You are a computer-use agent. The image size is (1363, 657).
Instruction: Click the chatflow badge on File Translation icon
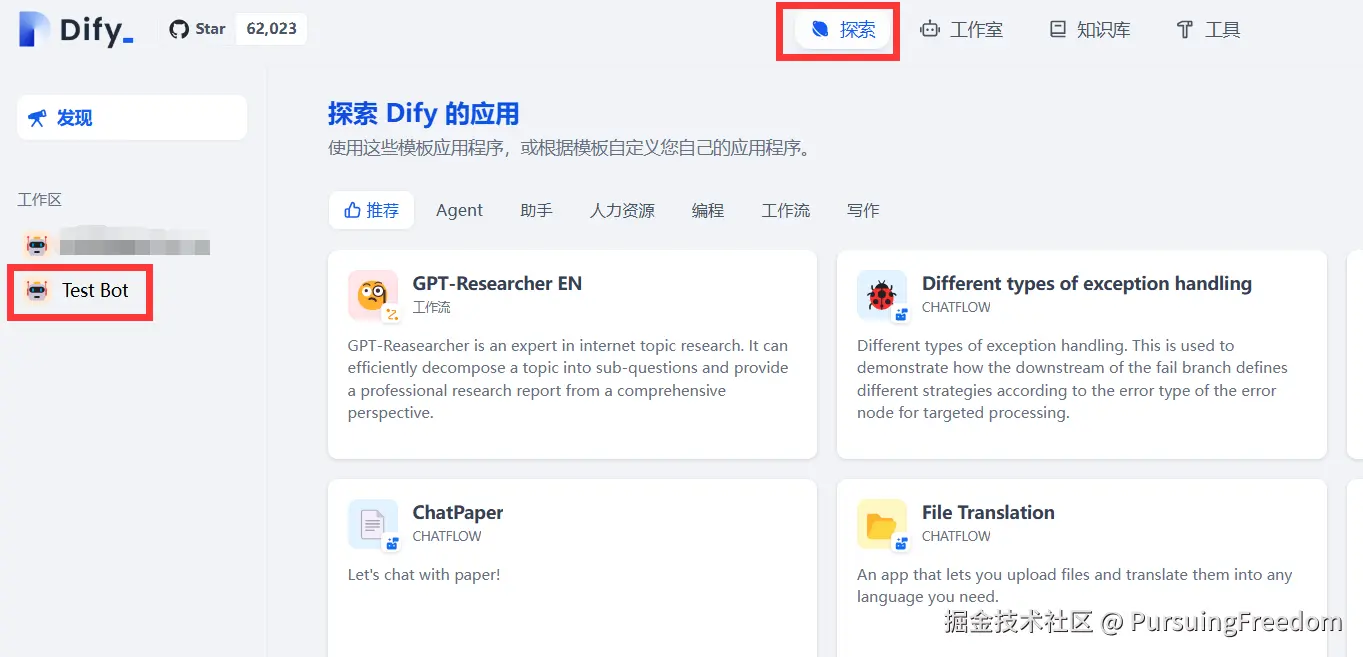[901, 543]
